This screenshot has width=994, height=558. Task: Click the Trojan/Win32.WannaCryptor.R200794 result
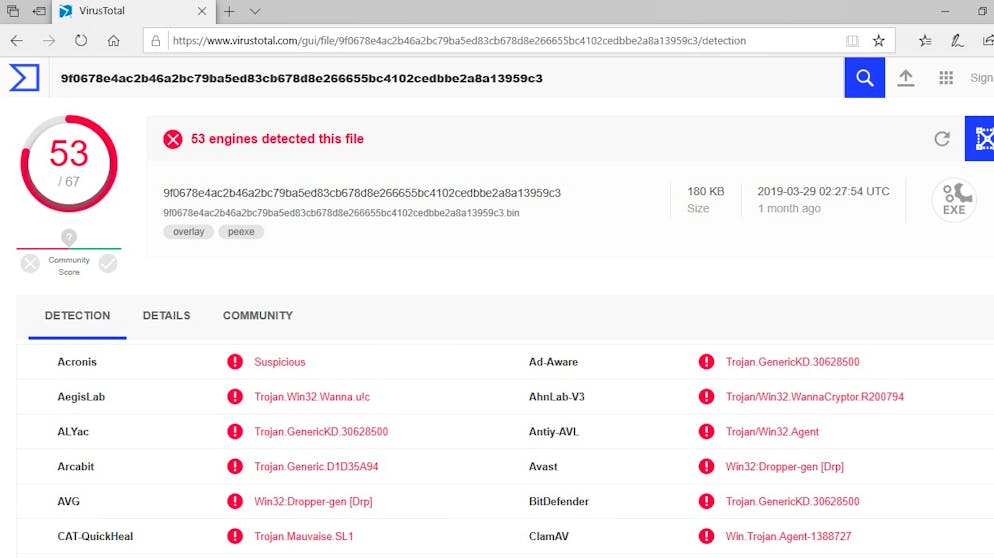coord(815,397)
